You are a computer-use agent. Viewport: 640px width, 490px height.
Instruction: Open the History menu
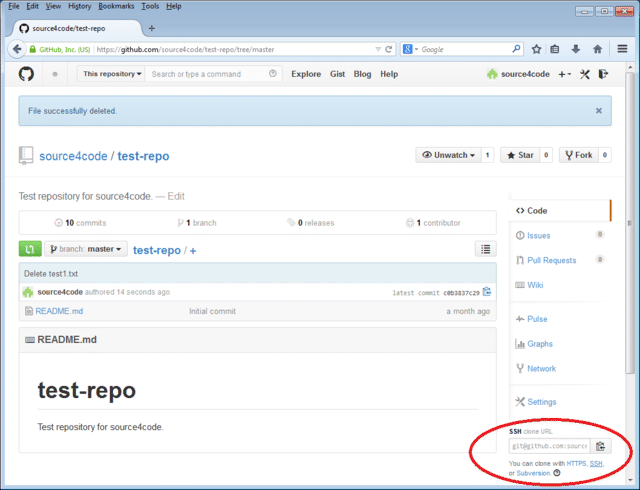pyautogui.click(x=80, y=6)
